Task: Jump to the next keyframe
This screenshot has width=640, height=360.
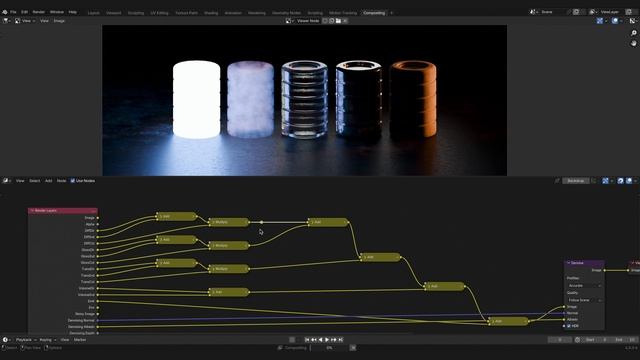Action: pyautogui.click(x=334, y=340)
